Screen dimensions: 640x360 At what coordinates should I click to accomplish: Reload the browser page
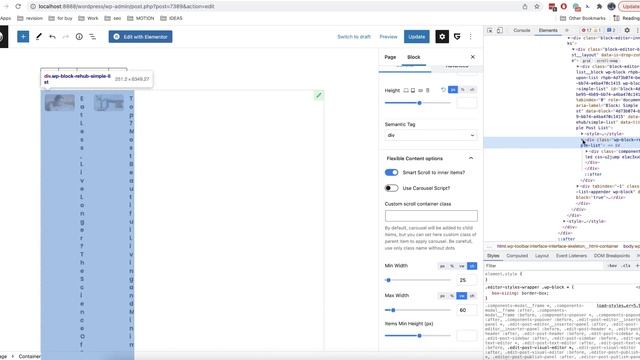pyautogui.click(x=18, y=7)
